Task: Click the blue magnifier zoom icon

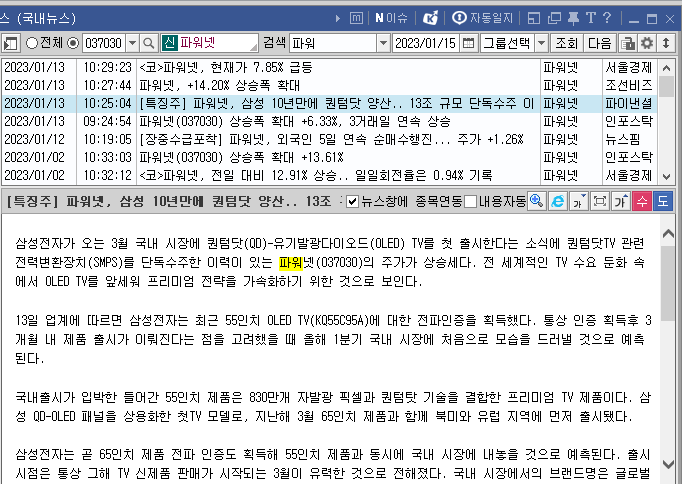Action: 537,201
